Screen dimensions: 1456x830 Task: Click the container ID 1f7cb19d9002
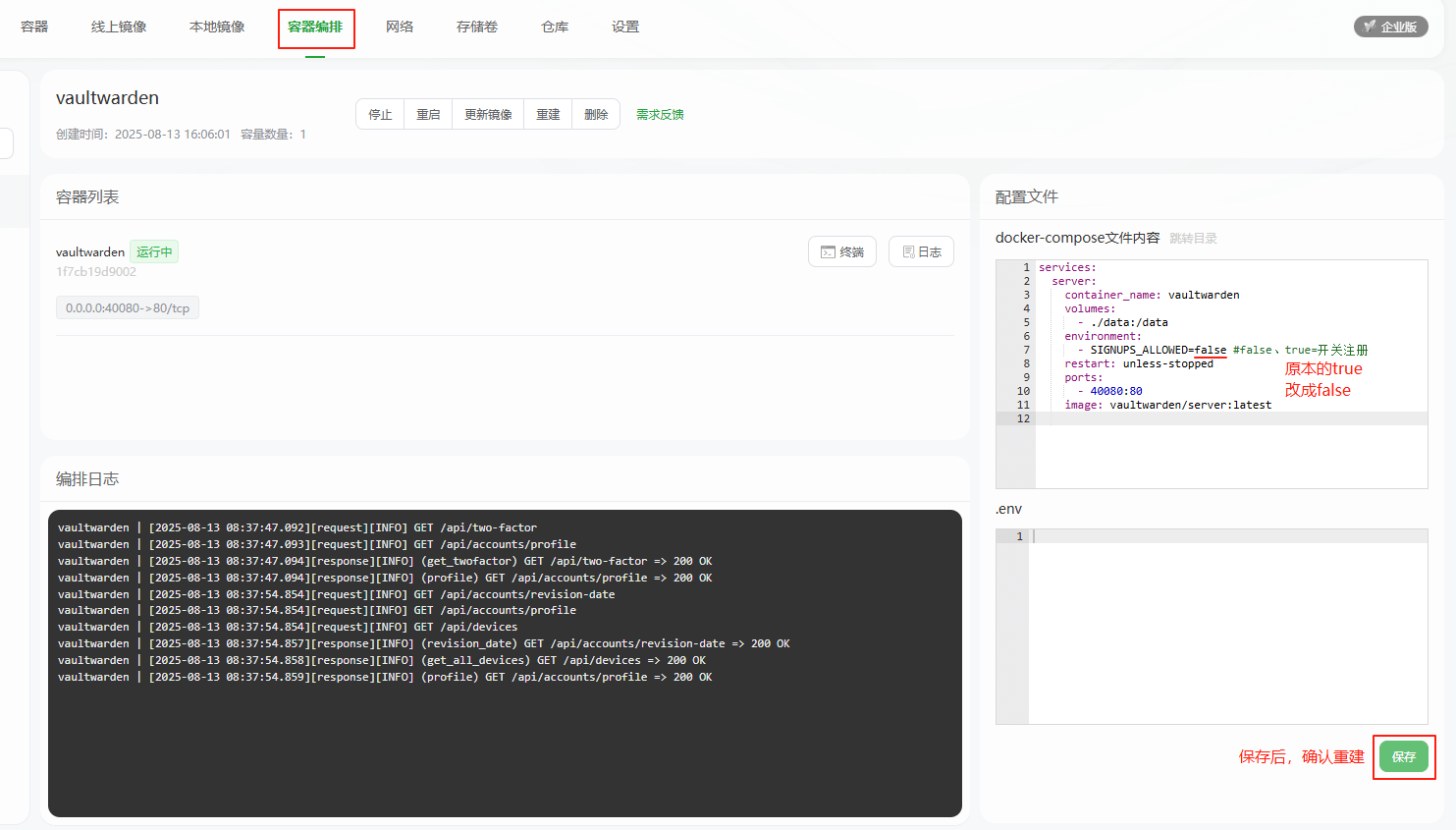point(96,272)
